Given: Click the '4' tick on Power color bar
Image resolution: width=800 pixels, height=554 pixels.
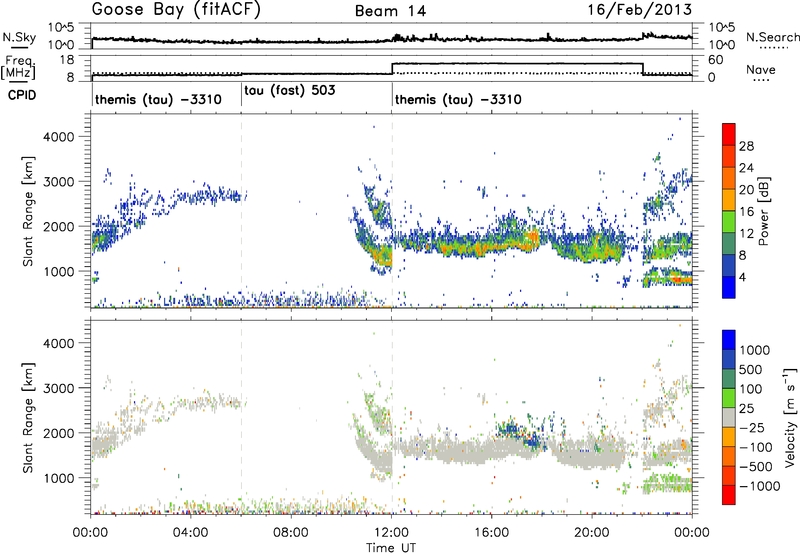Looking at the screenshot, I should 743,277.
